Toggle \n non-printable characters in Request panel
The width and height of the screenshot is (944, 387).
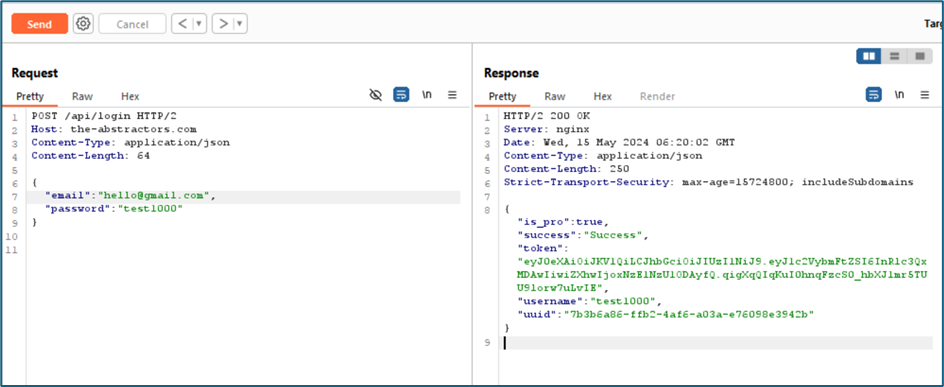pyautogui.click(x=427, y=95)
